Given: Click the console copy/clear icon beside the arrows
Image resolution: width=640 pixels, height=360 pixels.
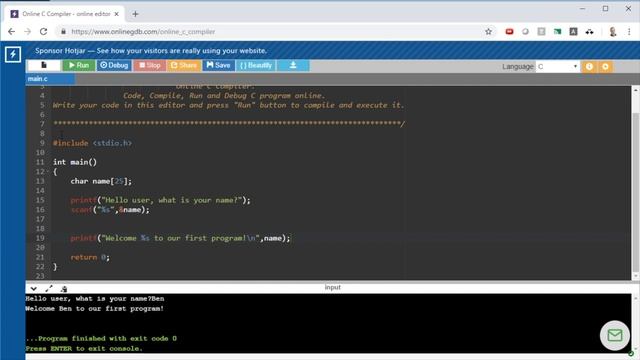Looking at the screenshot, I should 64,289.
